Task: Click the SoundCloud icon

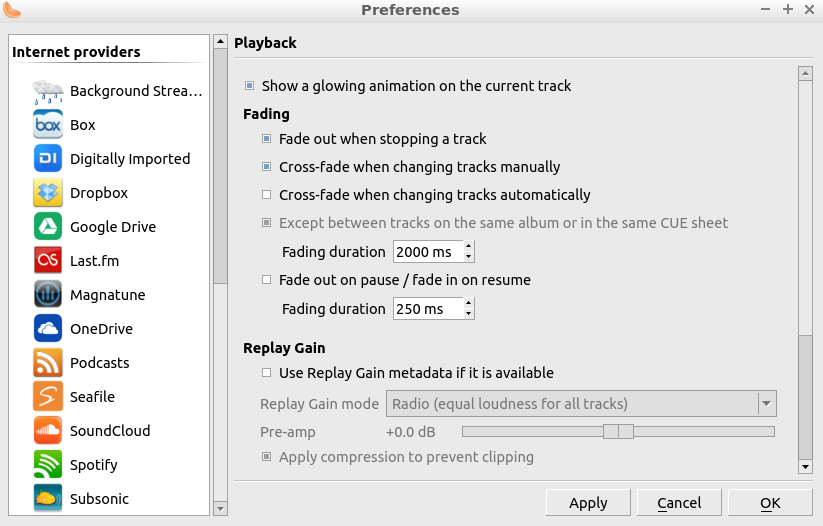Action: [48, 431]
